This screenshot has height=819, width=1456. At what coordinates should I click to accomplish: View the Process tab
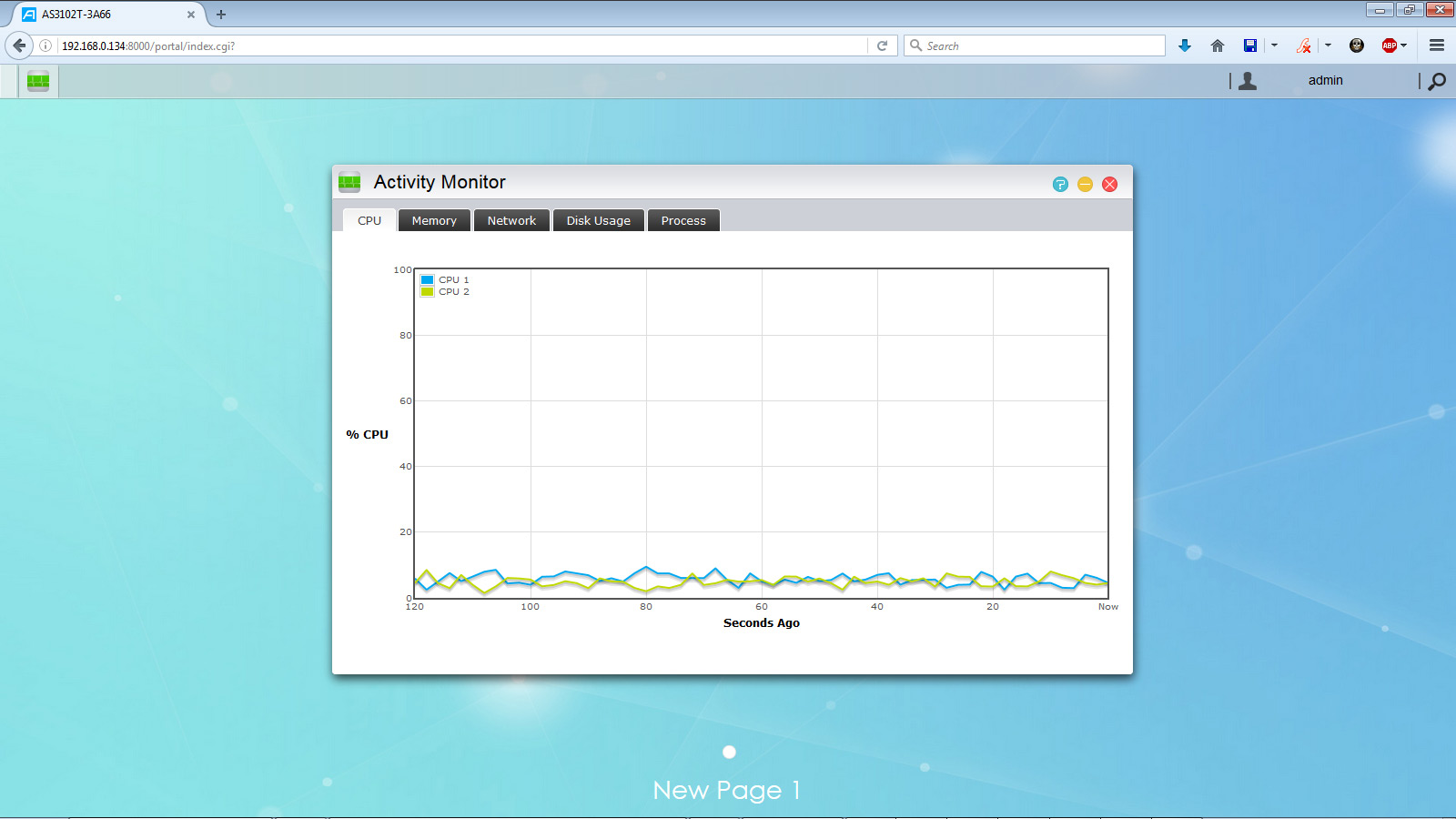pos(683,220)
